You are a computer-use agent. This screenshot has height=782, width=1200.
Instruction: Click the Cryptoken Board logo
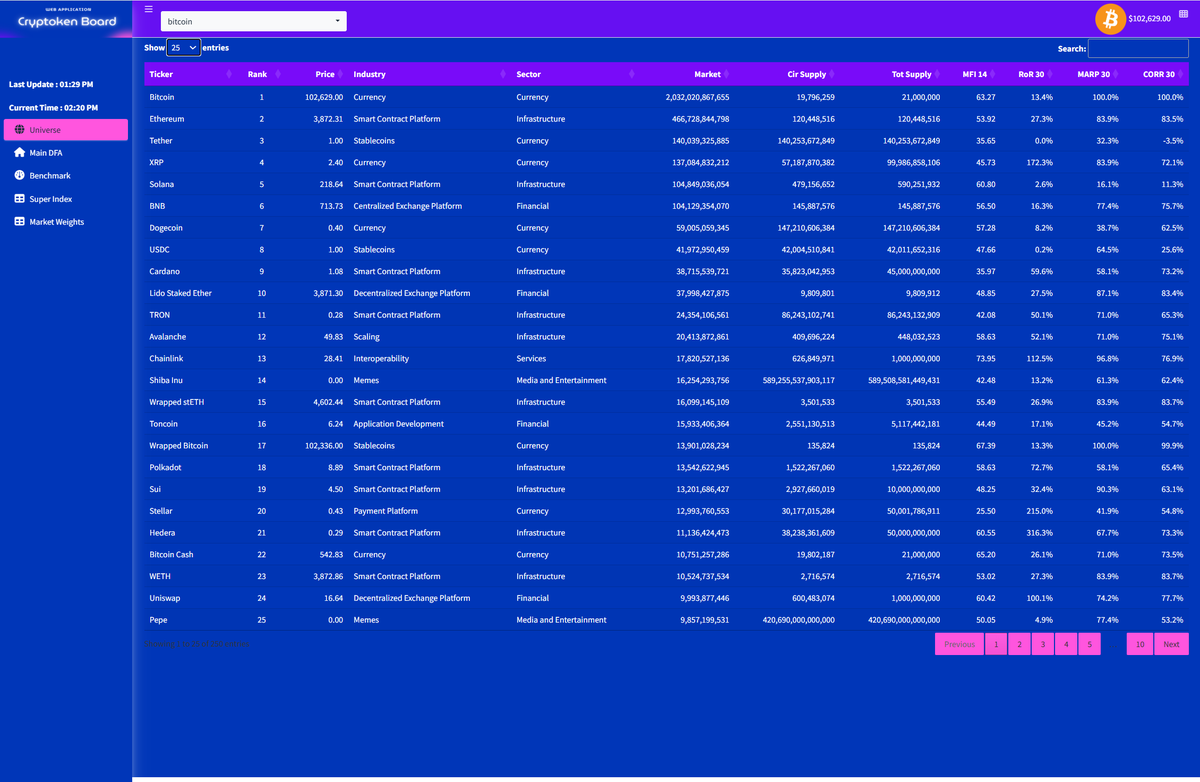[67, 19]
